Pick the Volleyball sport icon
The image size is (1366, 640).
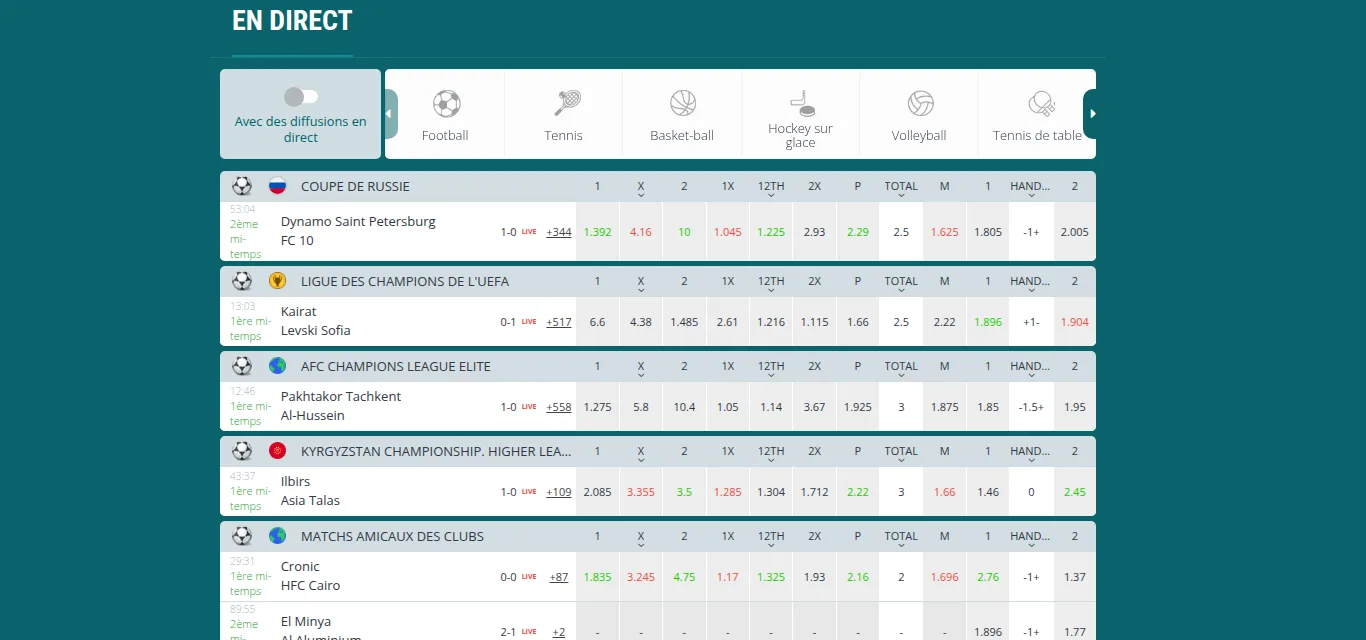point(920,103)
